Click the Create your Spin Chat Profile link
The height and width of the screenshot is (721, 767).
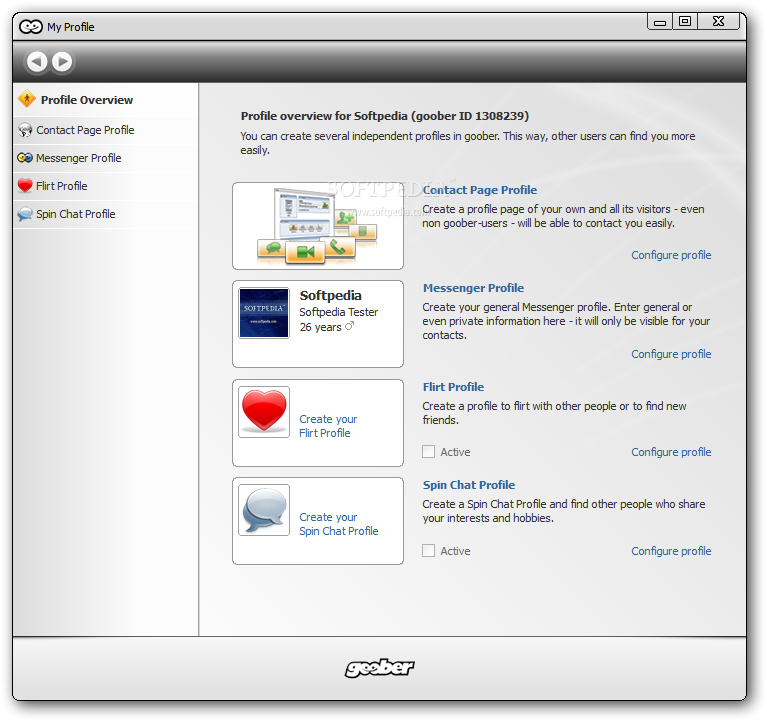(338, 524)
